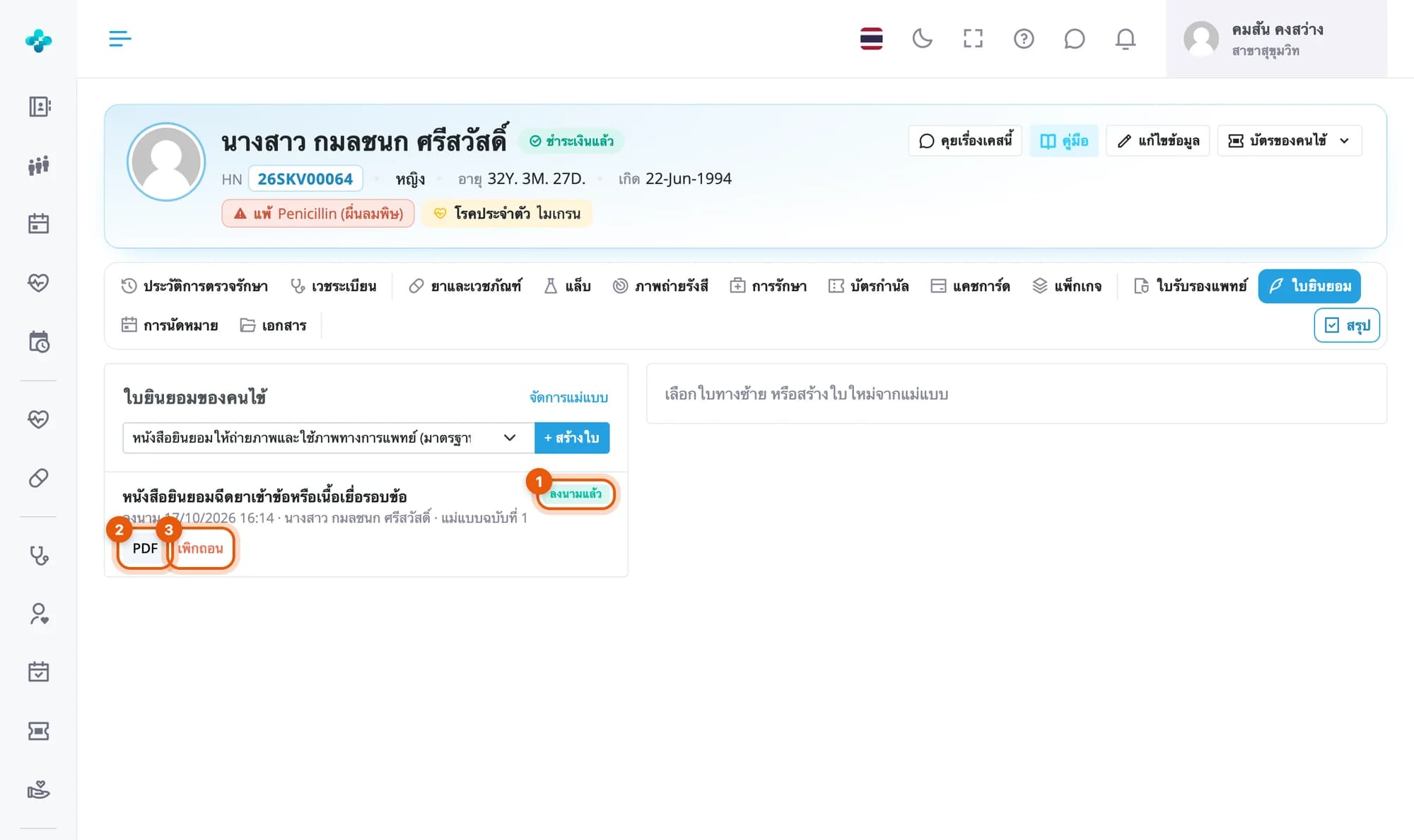Open patients group sidebar icon
Screen dimensions: 1414x840
coord(39,165)
